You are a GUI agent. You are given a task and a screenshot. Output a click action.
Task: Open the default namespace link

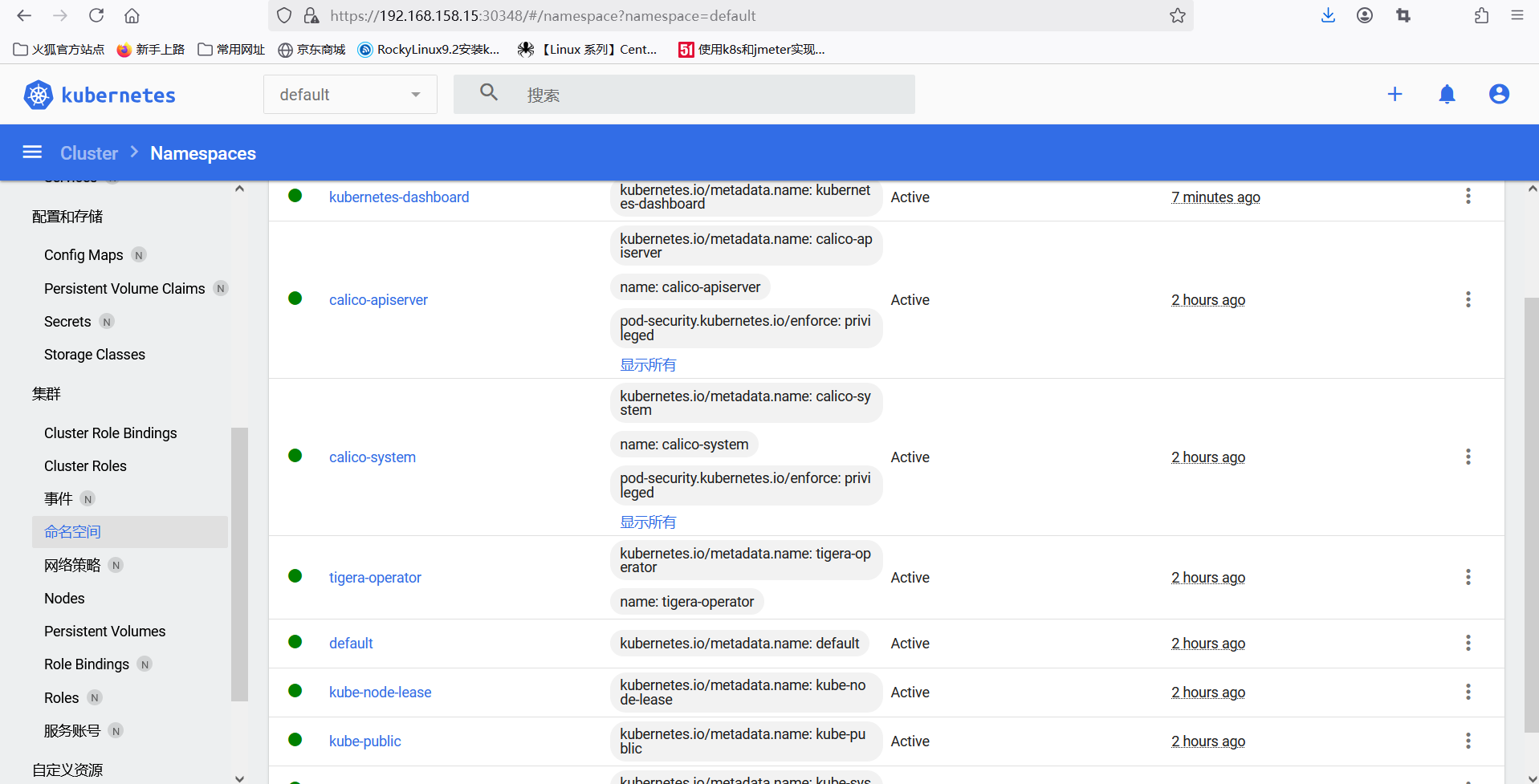(351, 644)
